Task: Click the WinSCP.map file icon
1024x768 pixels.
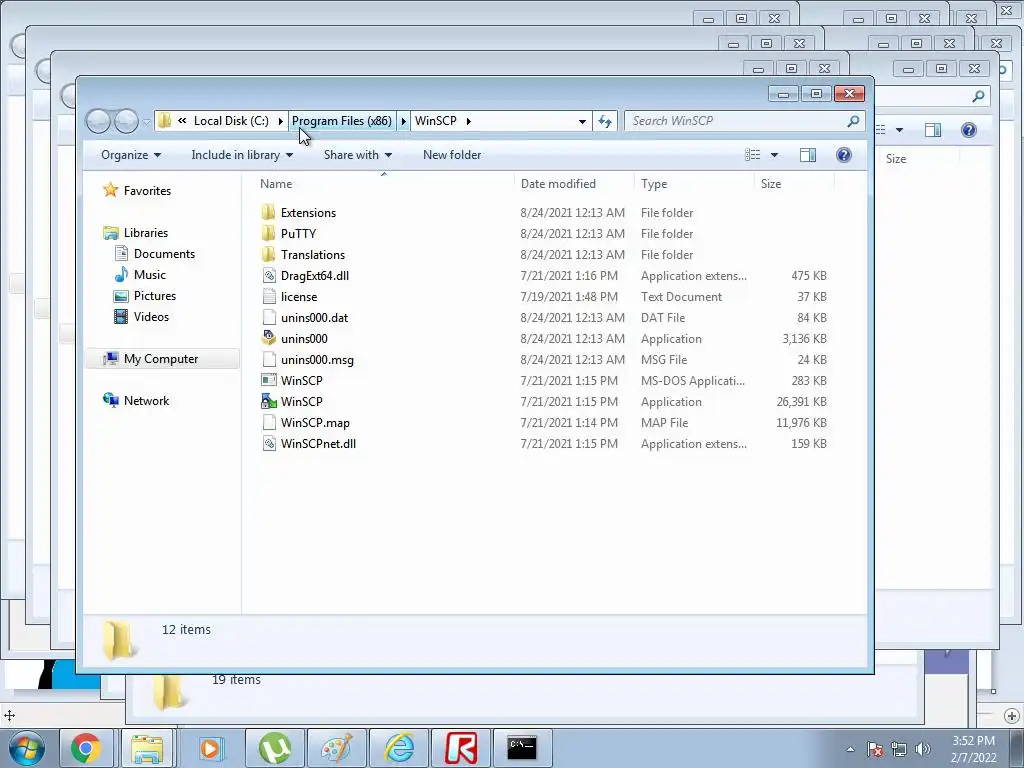Action: coord(268,423)
